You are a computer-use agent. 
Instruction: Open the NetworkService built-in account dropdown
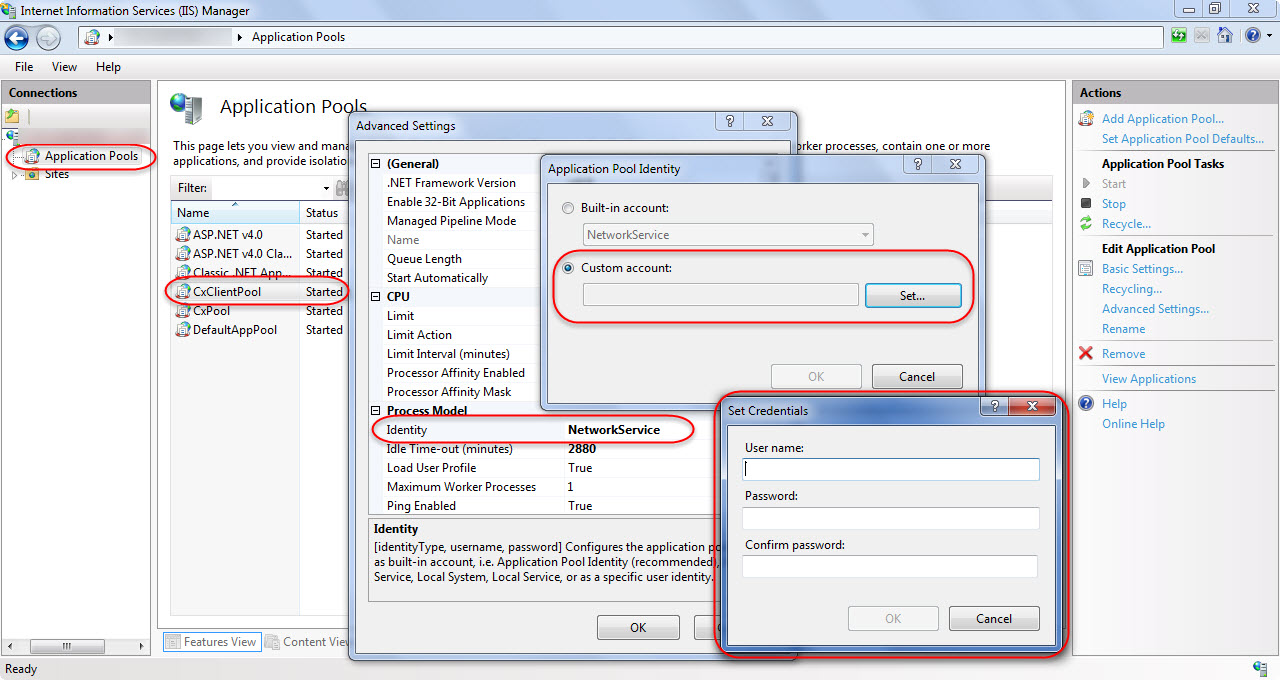(864, 235)
